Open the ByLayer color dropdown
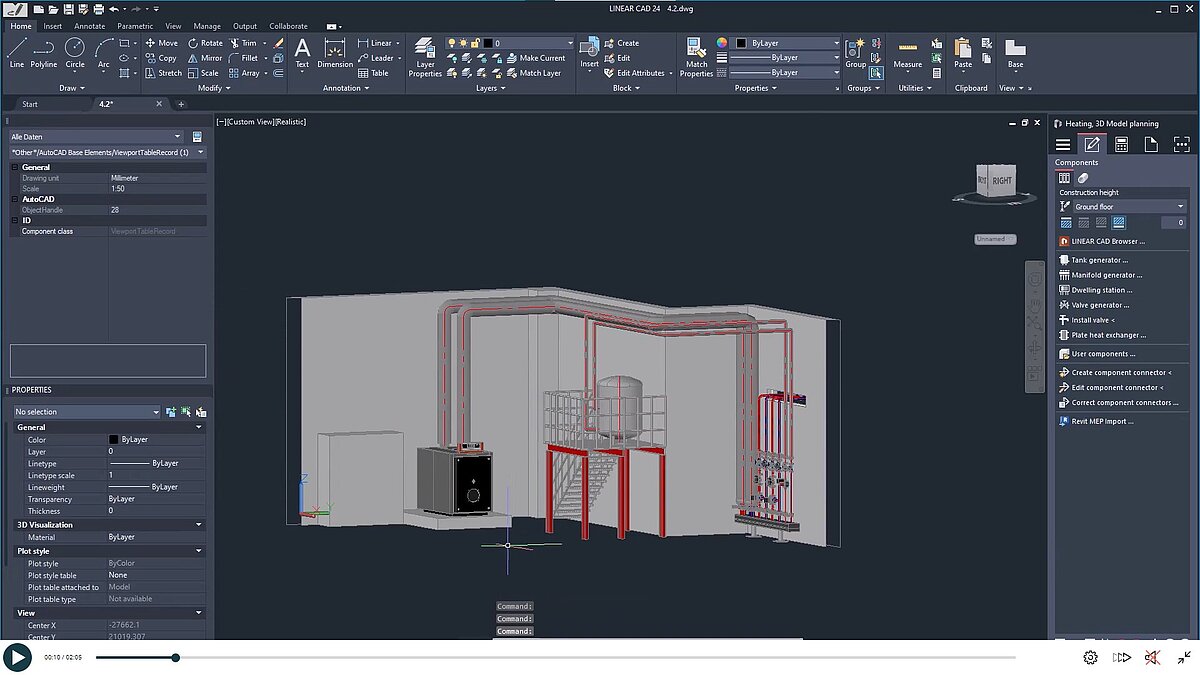The width and height of the screenshot is (1200, 675). click(x=838, y=42)
